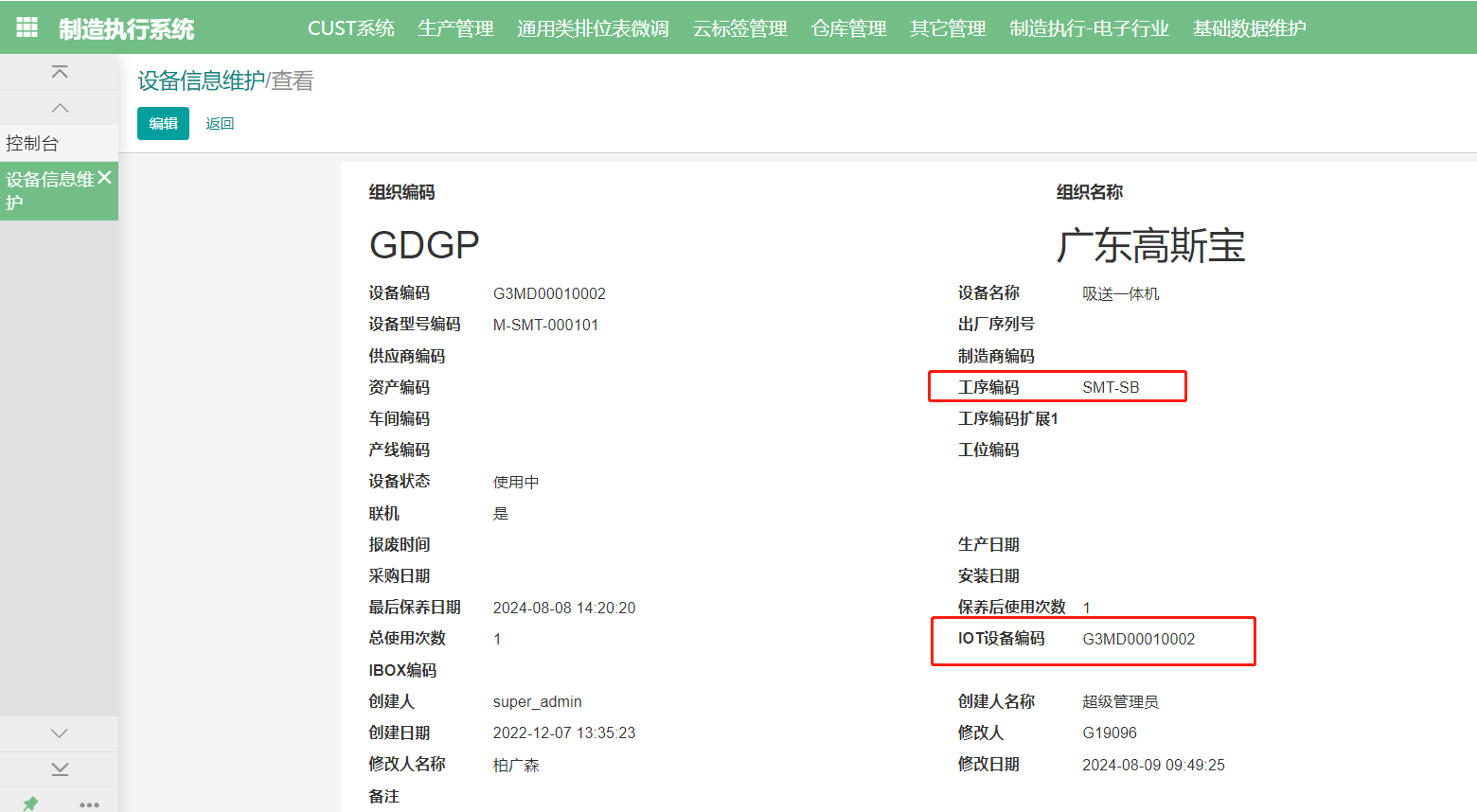Jump to top of sidebar tab list

60,72
